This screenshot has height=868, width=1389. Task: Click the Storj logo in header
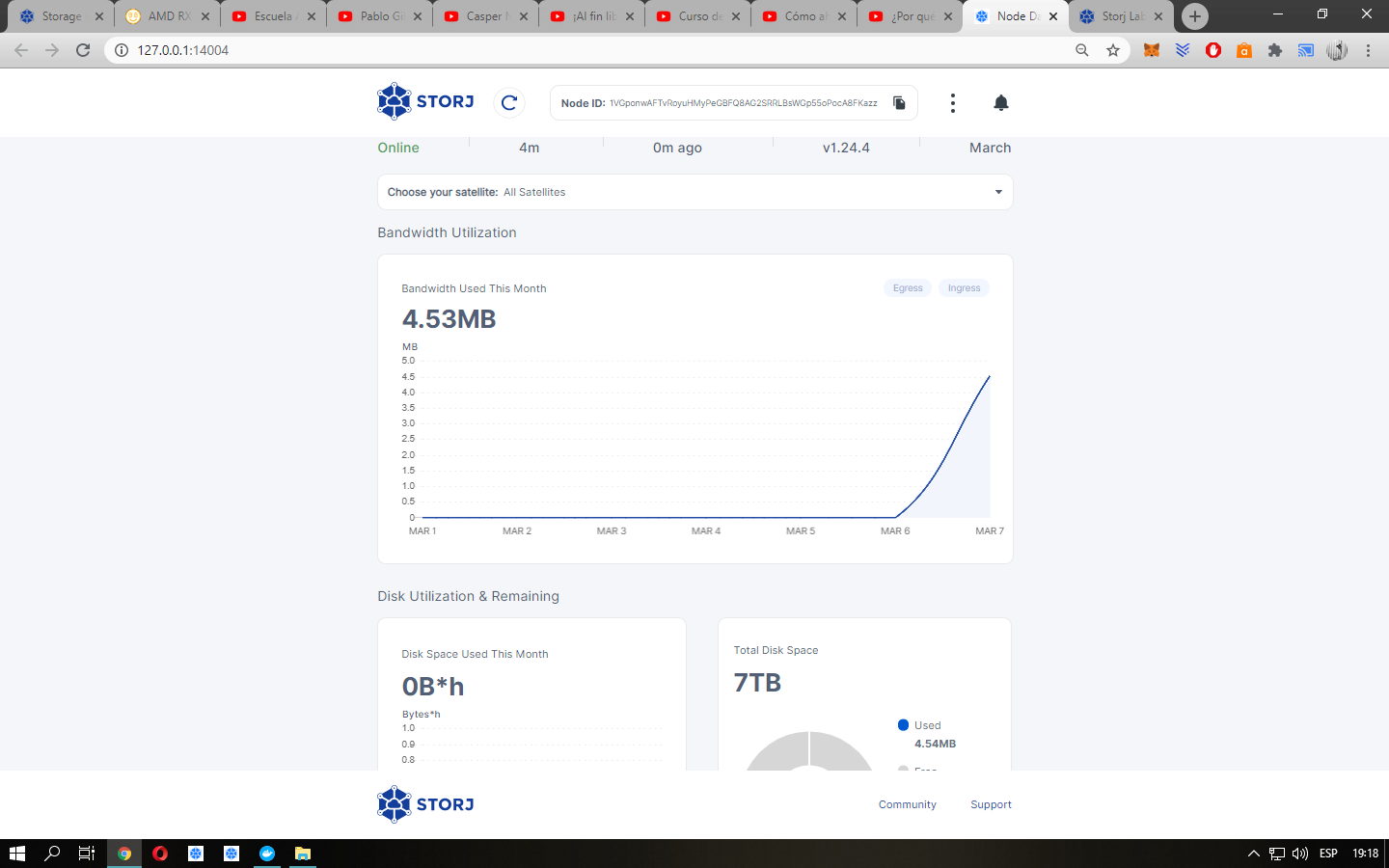pyautogui.click(x=425, y=101)
